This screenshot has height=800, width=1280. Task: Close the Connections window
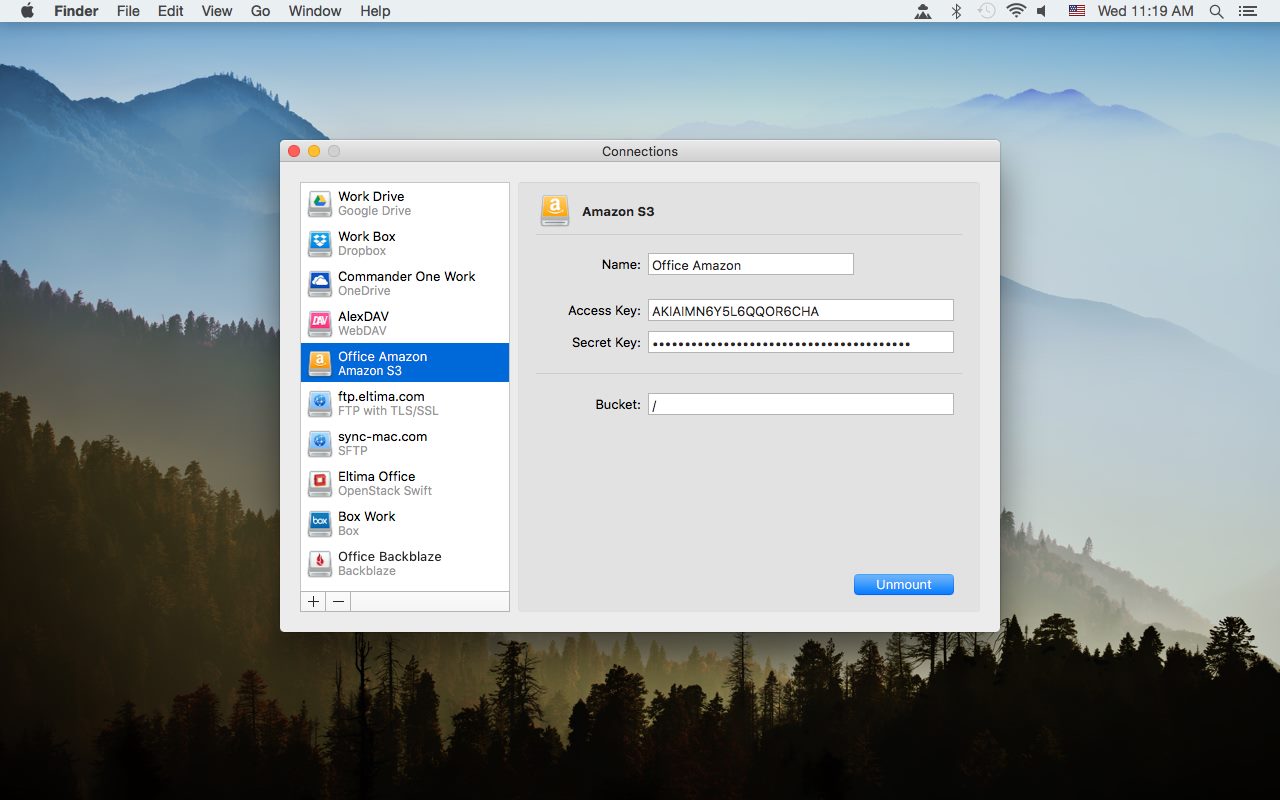294,151
